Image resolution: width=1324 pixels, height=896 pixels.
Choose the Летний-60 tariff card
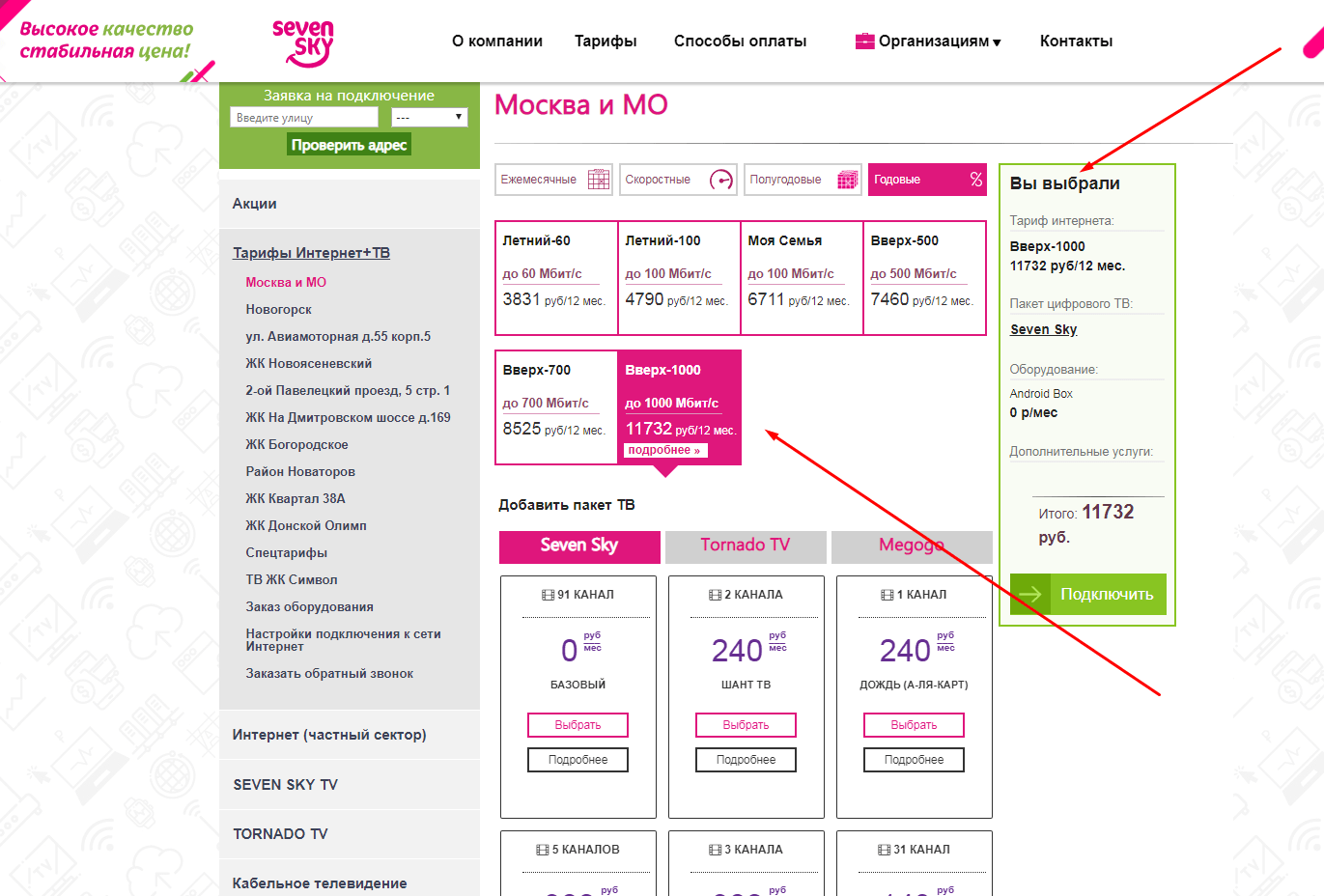(556, 278)
